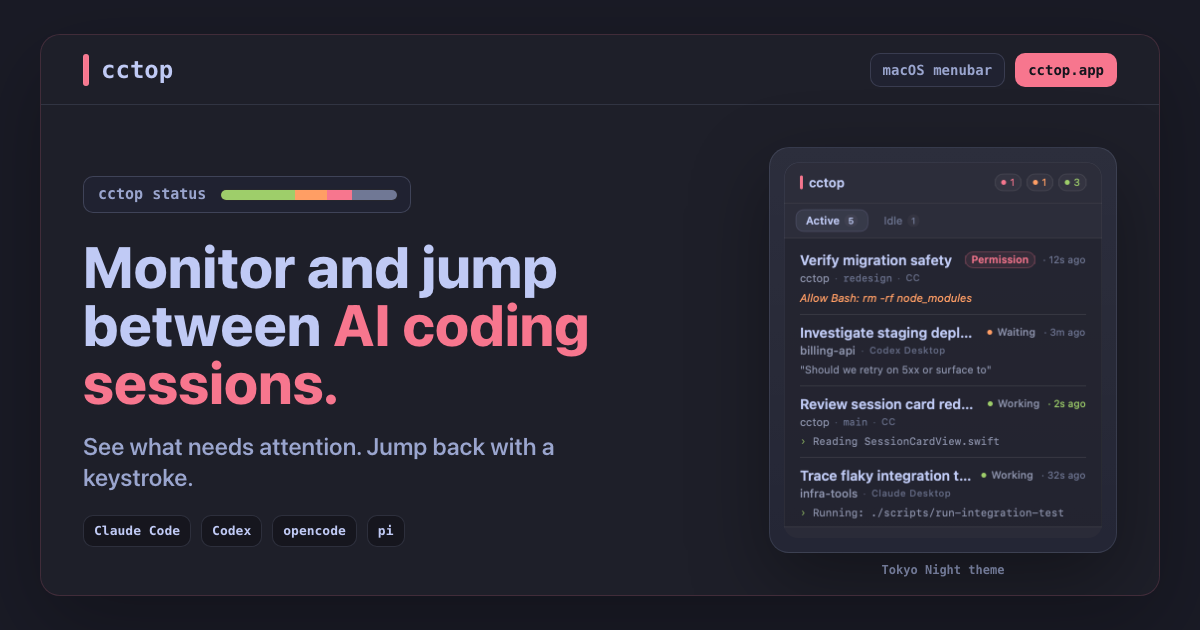The image size is (1200, 630).
Task: Open Review session card red... session
Action: 943,423
